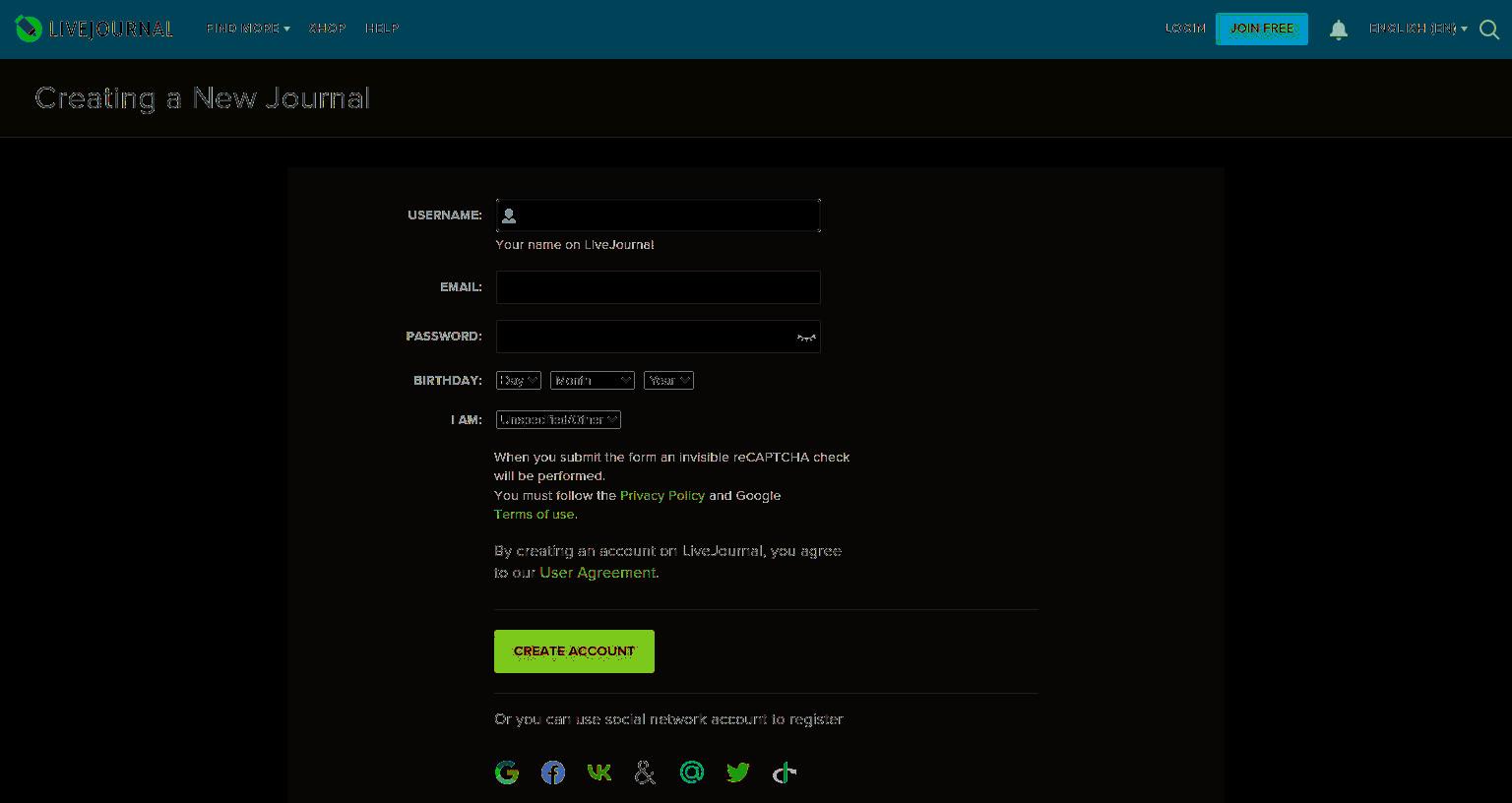The width and height of the screenshot is (1512, 803).
Task: Open the Privacy Policy link
Action: 662,495
